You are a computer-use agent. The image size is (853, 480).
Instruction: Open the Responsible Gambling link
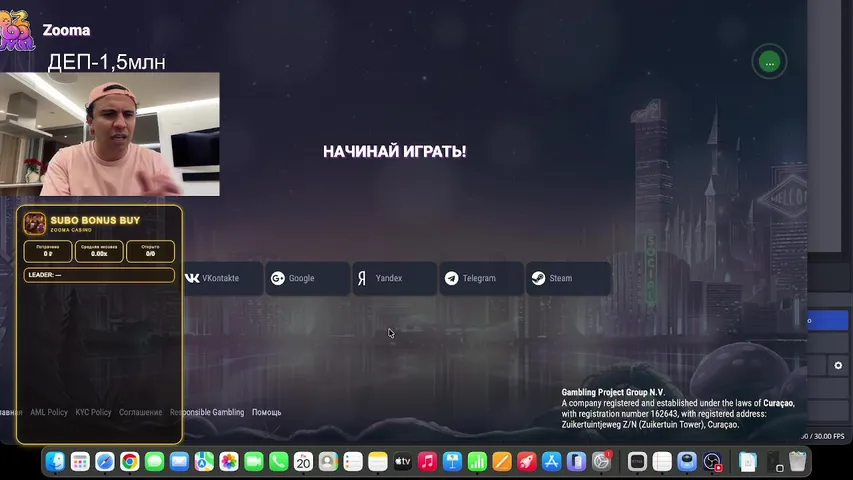tap(206, 412)
